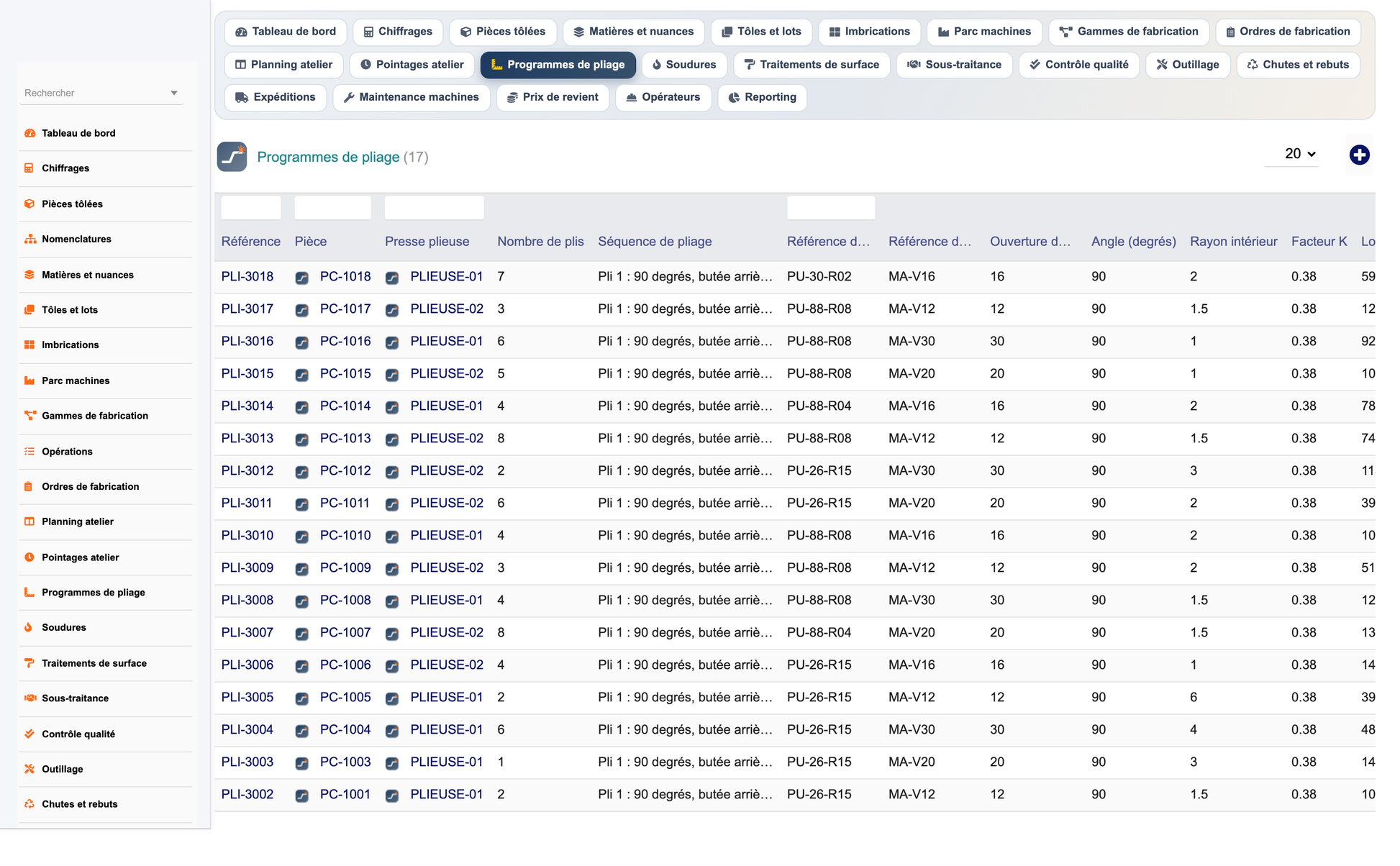Open Nomenclatures in the sidebar
The height and width of the screenshot is (866, 1400).
click(76, 239)
